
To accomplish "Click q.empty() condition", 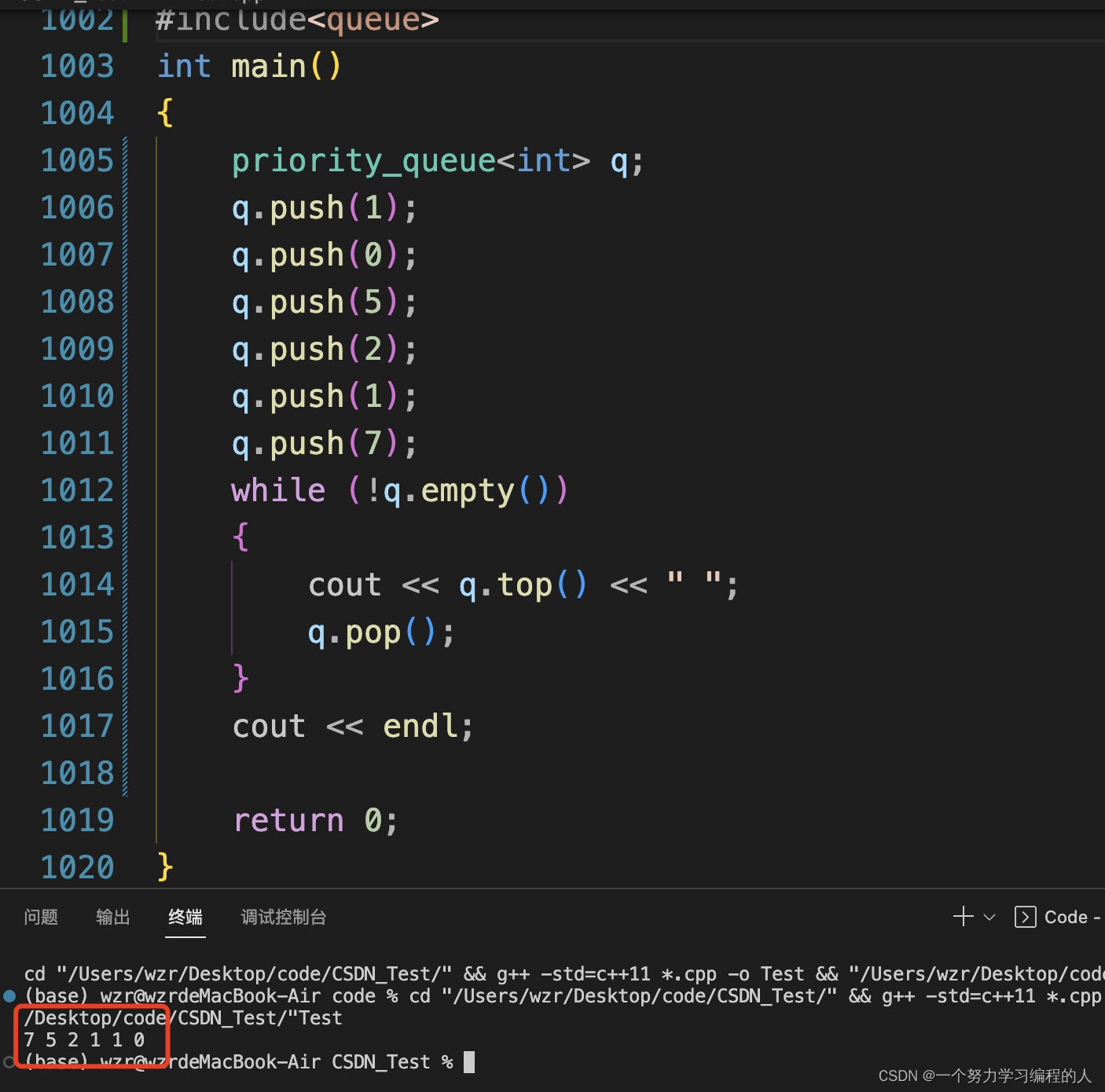I will click(x=466, y=491).
